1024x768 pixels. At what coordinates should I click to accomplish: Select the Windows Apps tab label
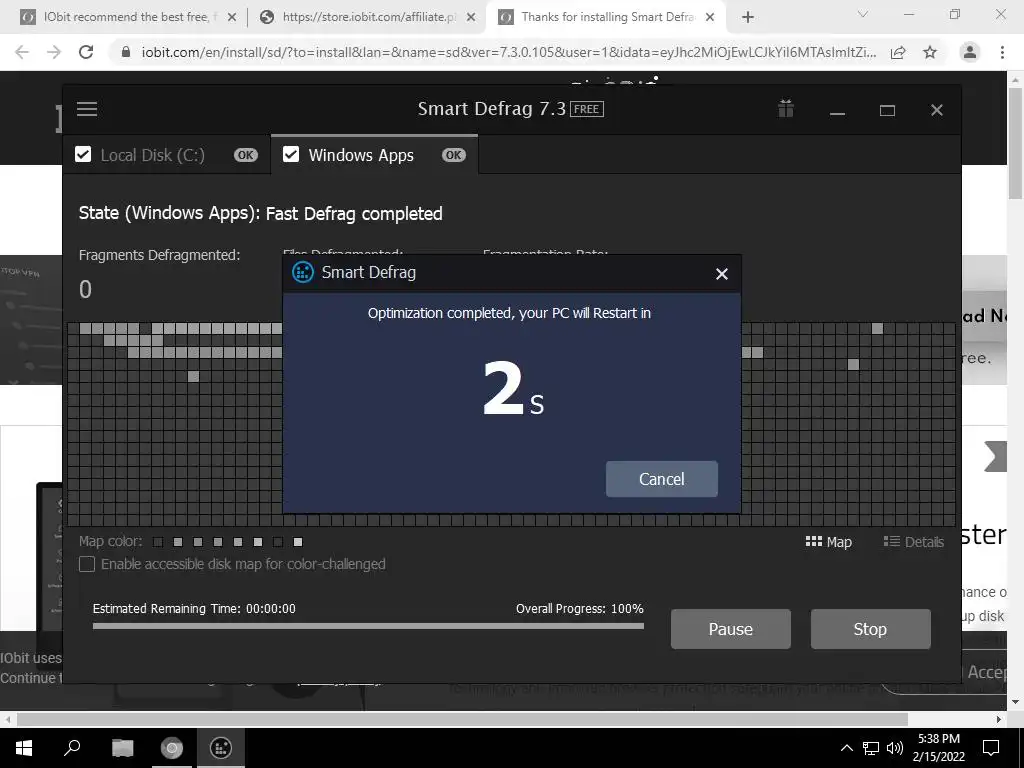361,155
